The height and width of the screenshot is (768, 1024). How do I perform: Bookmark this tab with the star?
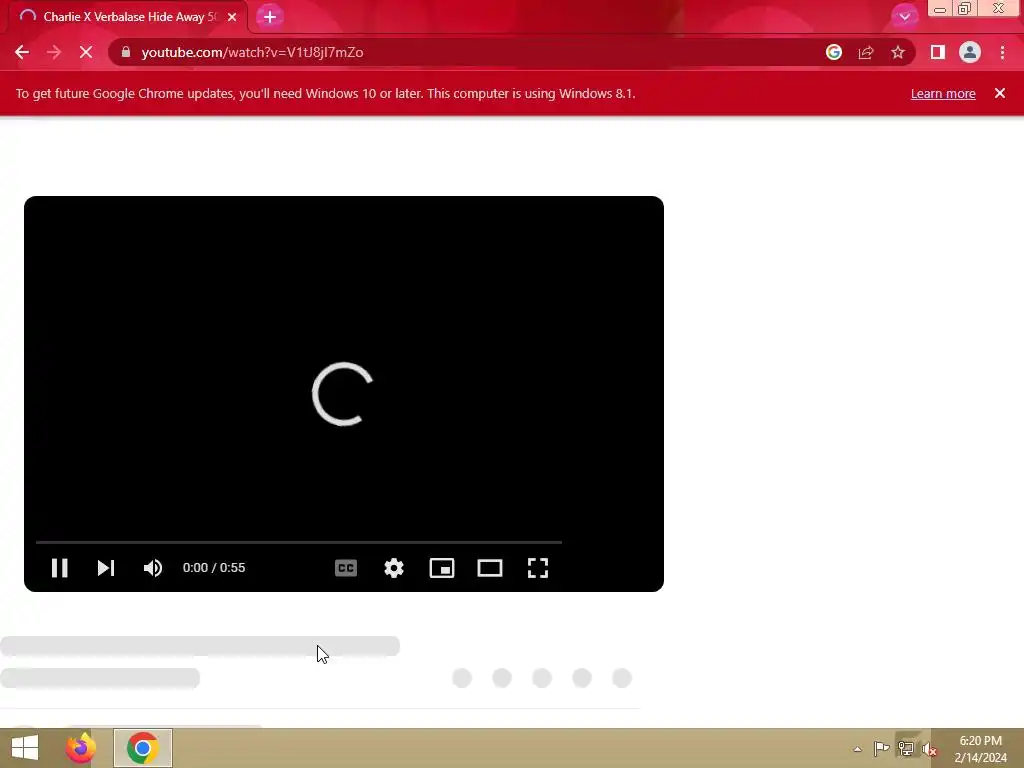coord(898,52)
